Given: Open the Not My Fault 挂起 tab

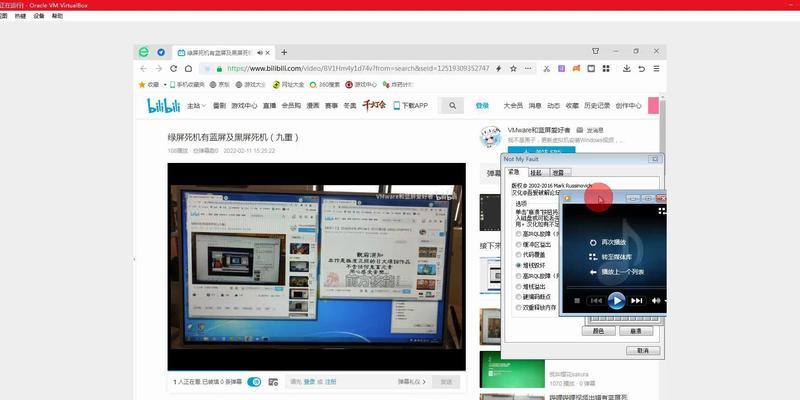Looking at the screenshot, I should click(537, 172).
